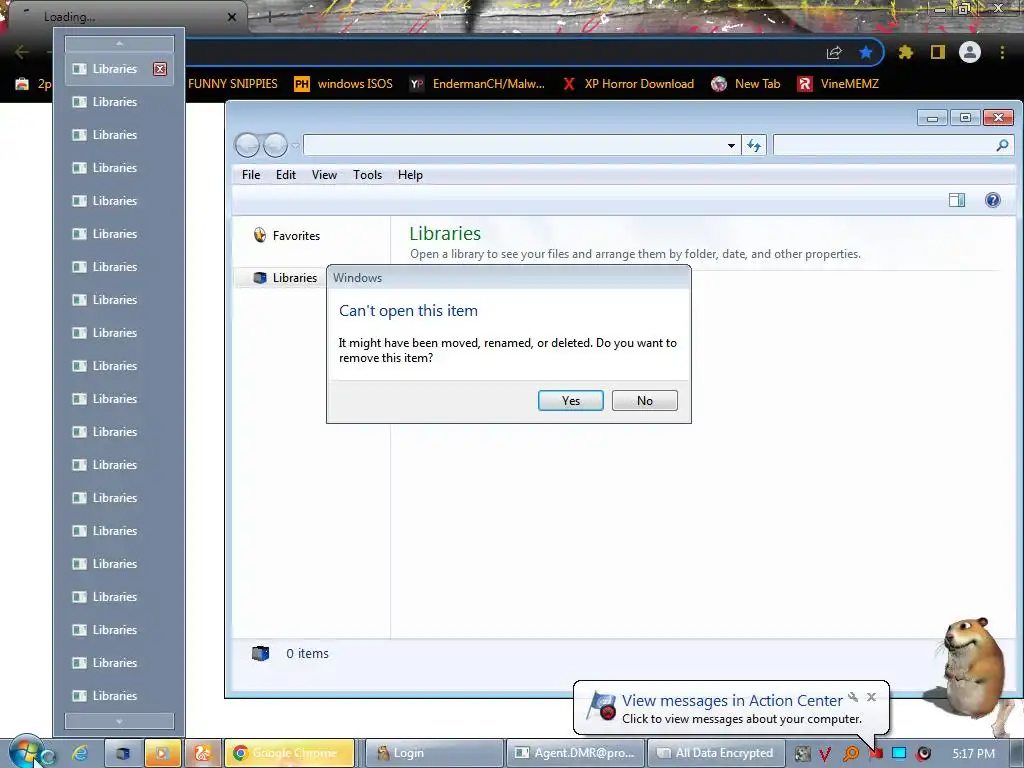Expand the address bar history dropdown
1024x768 pixels.
click(731, 145)
